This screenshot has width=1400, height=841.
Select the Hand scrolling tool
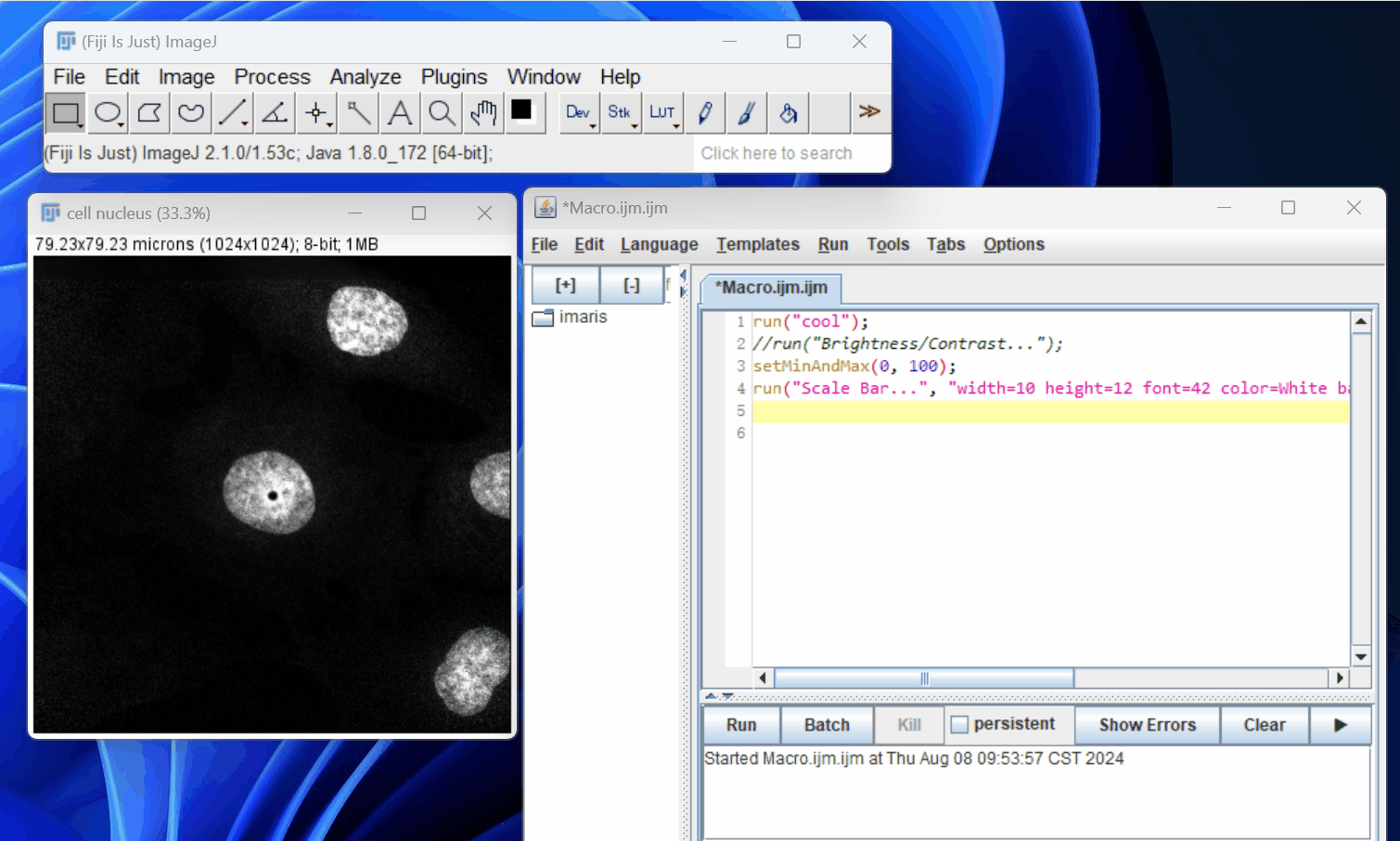pos(483,113)
